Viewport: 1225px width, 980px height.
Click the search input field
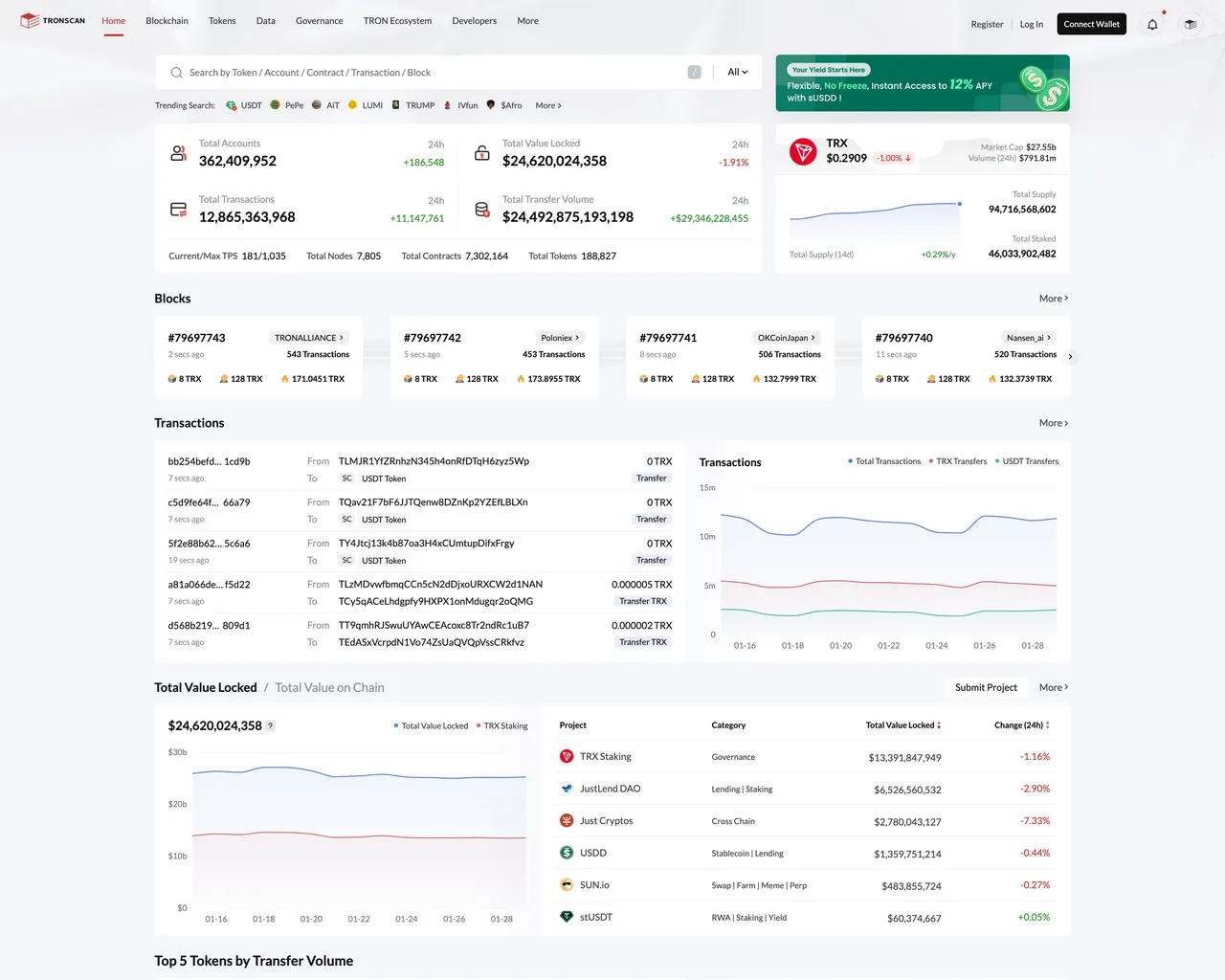[x=431, y=73]
